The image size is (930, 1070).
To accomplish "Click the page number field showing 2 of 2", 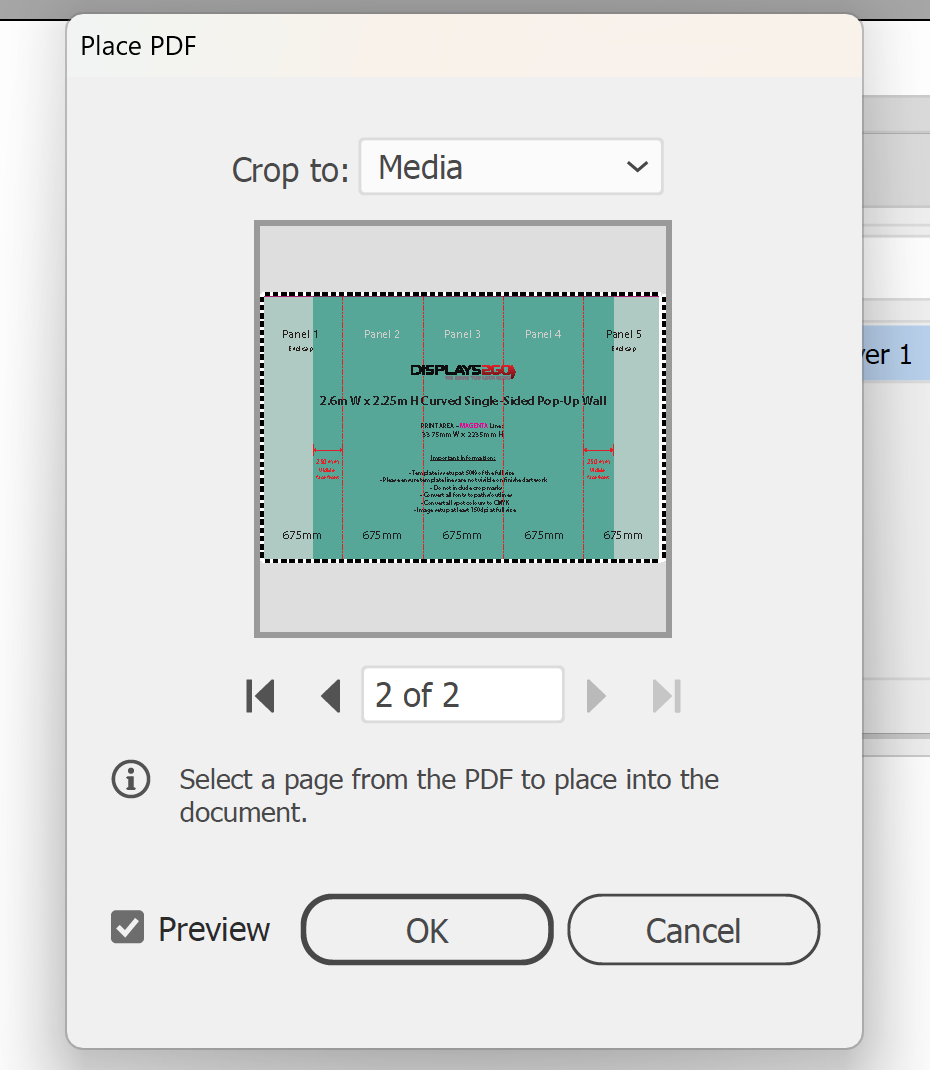I will pyautogui.click(x=463, y=695).
